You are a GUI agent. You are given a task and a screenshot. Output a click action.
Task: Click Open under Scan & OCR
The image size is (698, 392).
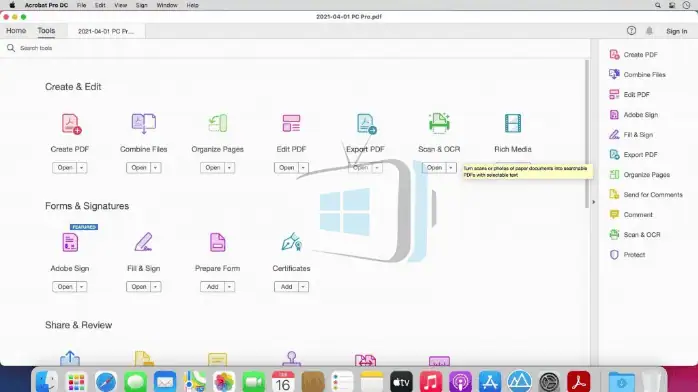(434, 168)
